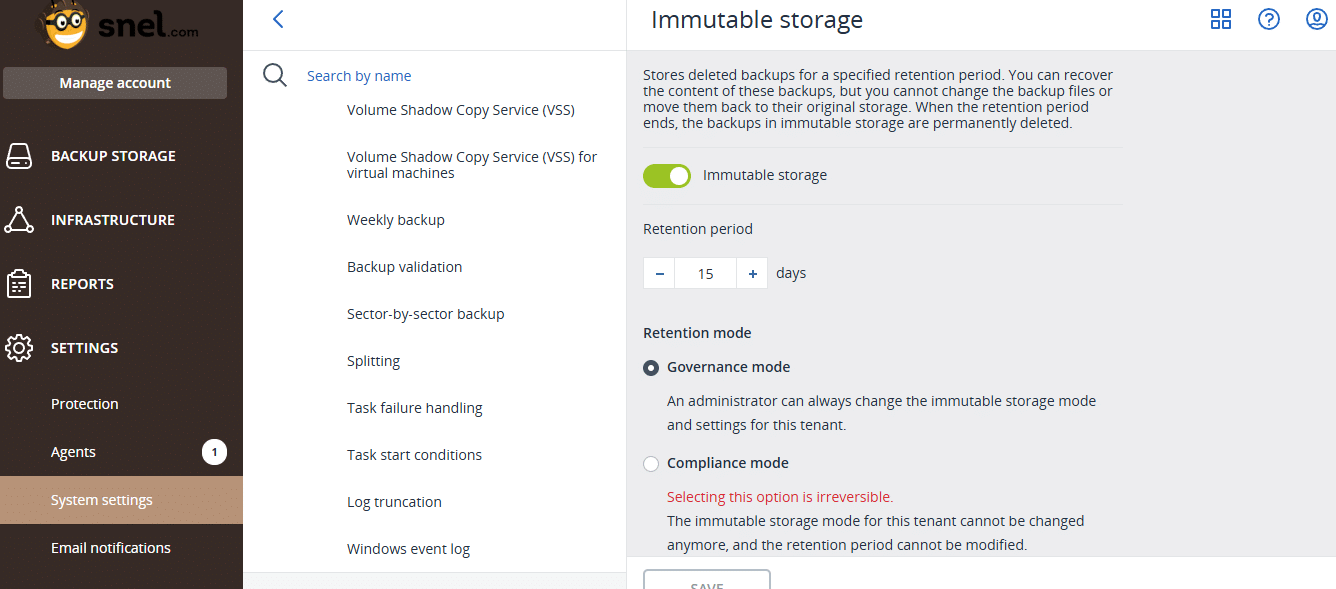Screen dimensions: 1336x589
Task: Open the help question mark icon
Action: tap(1269, 19)
